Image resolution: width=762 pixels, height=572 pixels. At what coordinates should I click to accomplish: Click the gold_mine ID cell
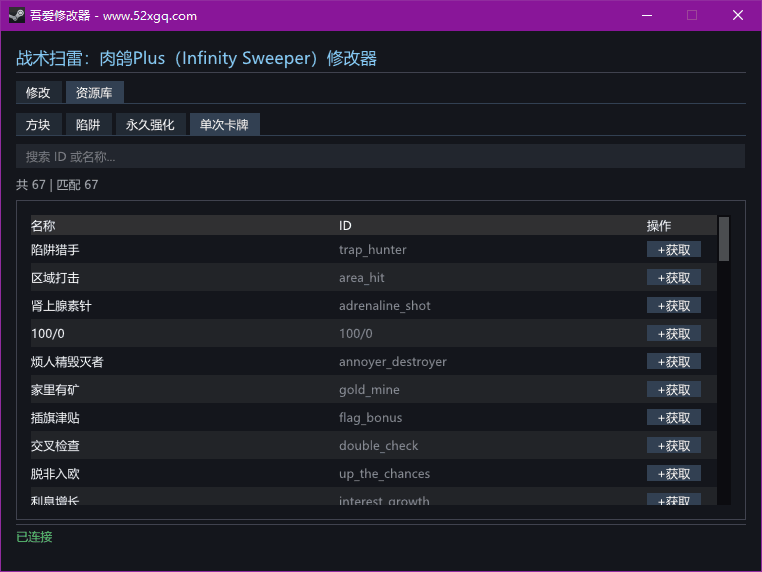coord(369,390)
